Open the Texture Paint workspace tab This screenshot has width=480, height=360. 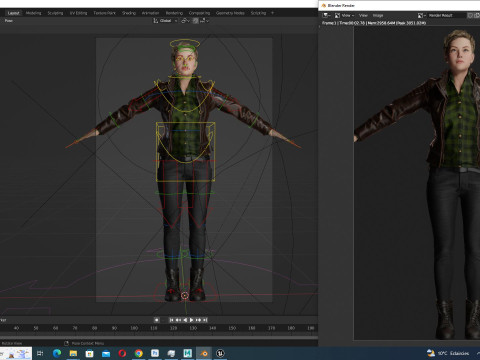point(105,13)
